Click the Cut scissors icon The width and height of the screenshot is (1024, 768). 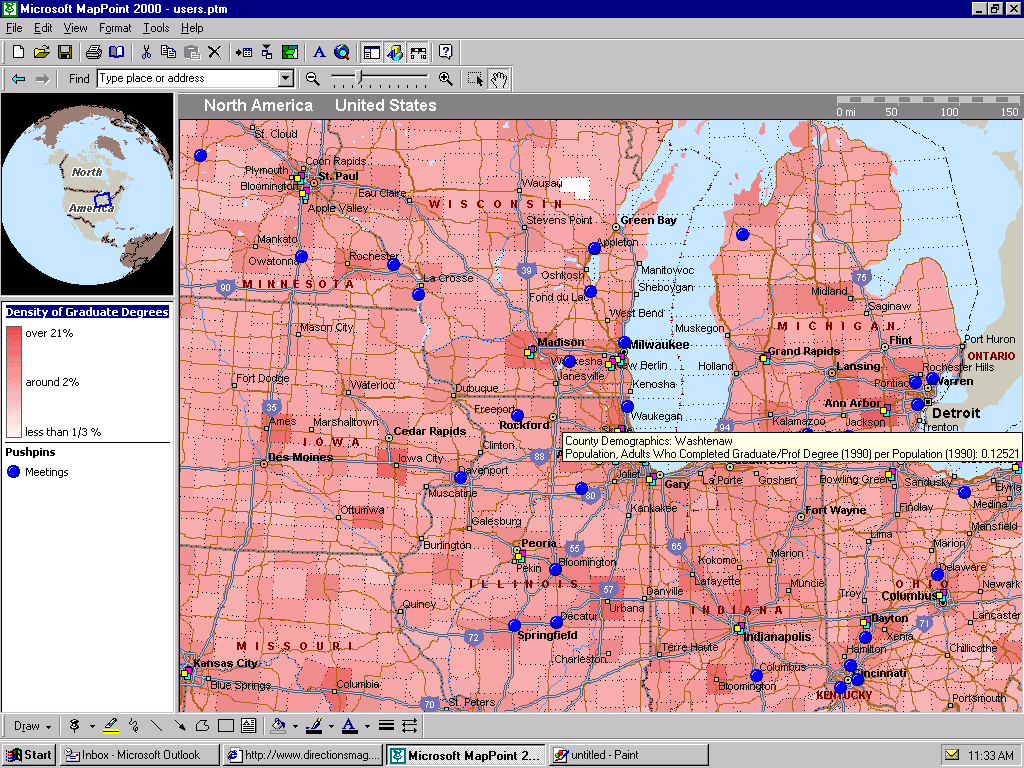click(x=146, y=52)
